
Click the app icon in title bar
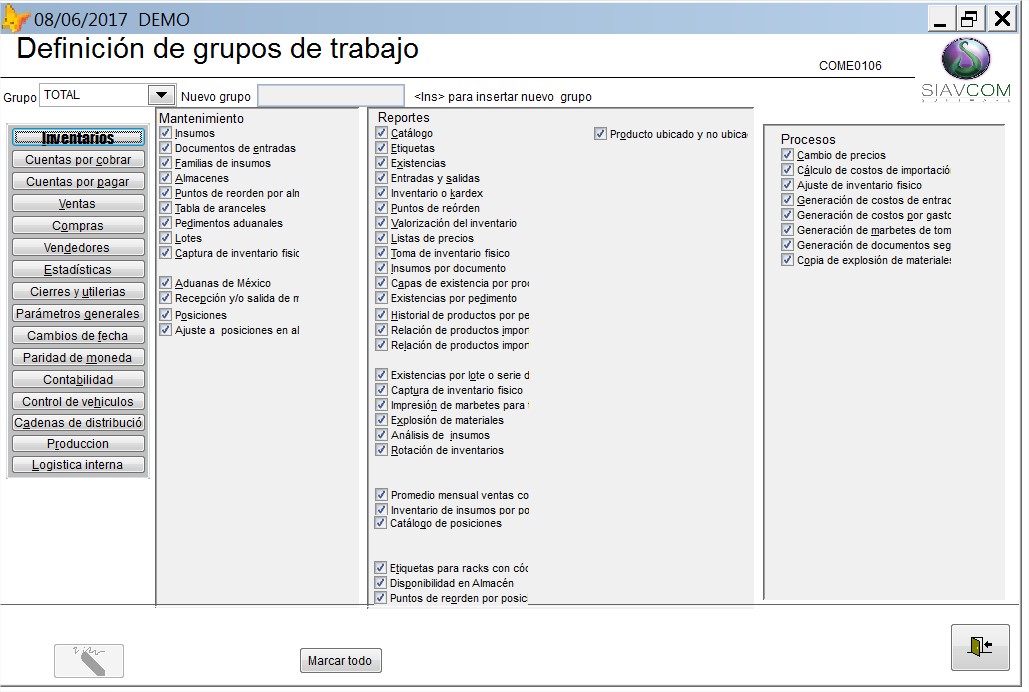[x=15, y=18]
